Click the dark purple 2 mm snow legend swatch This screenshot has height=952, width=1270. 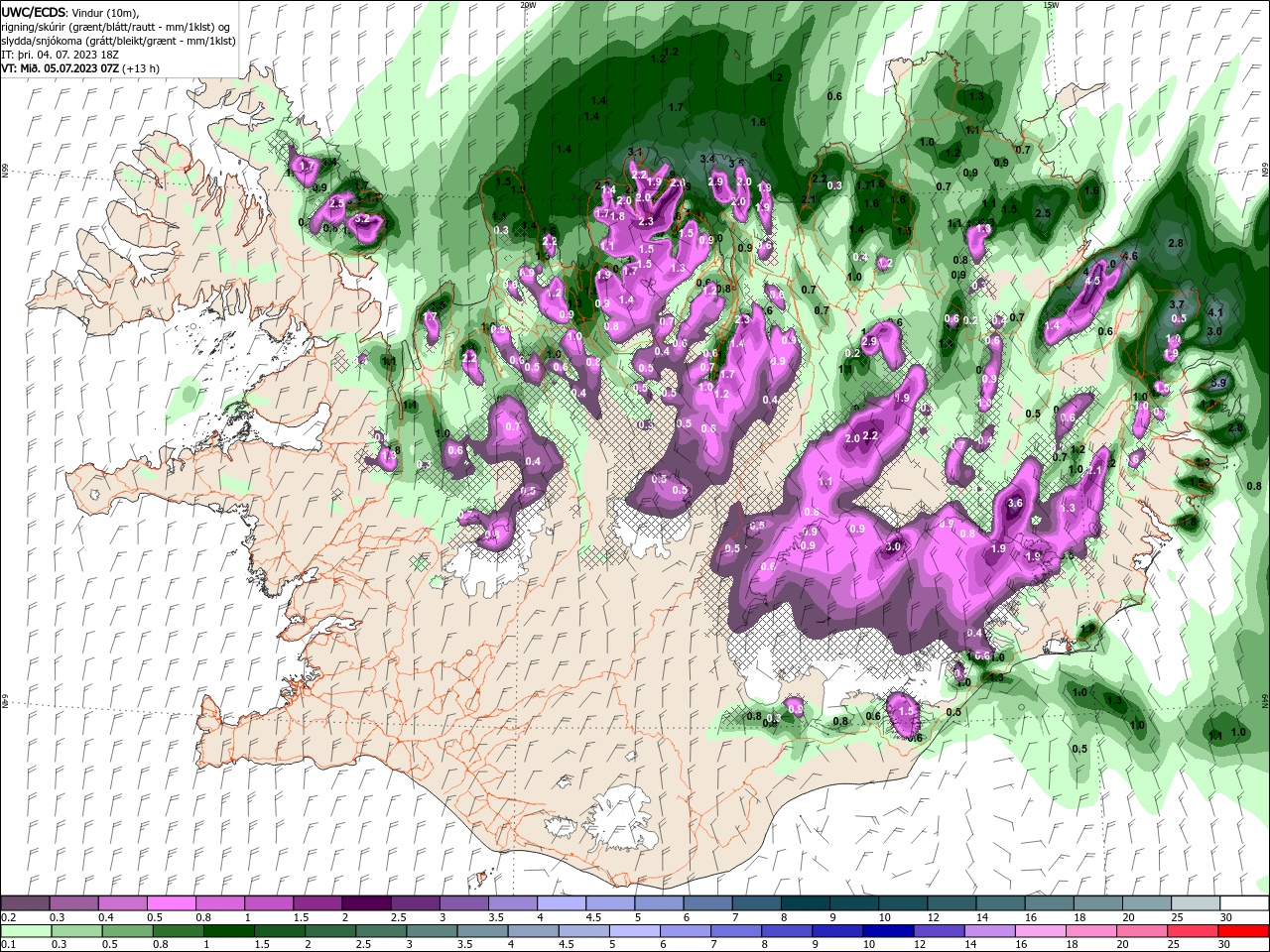click(x=365, y=903)
